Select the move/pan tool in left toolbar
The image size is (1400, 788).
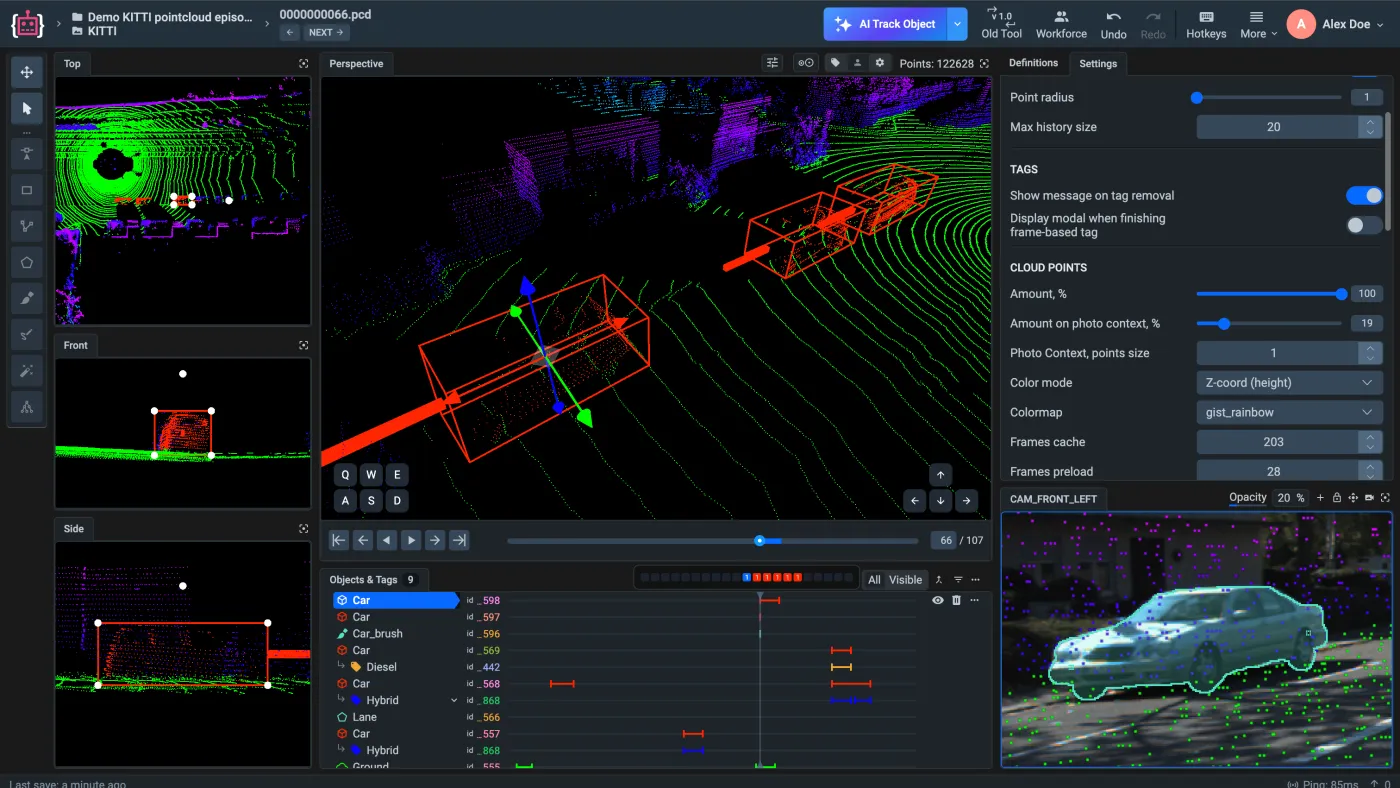click(x=27, y=72)
